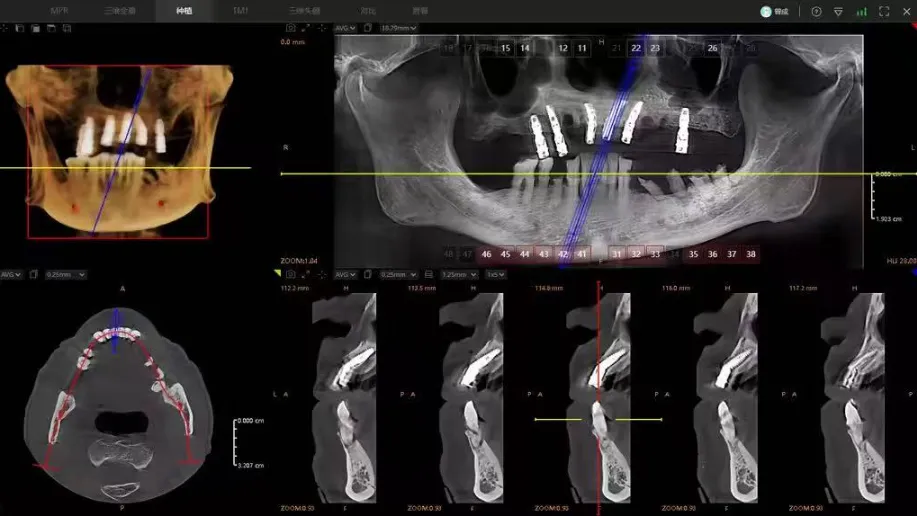This screenshot has width=917, height=516.
Task: Click the thickness icon above cross-section views
Action: [367, 274]
